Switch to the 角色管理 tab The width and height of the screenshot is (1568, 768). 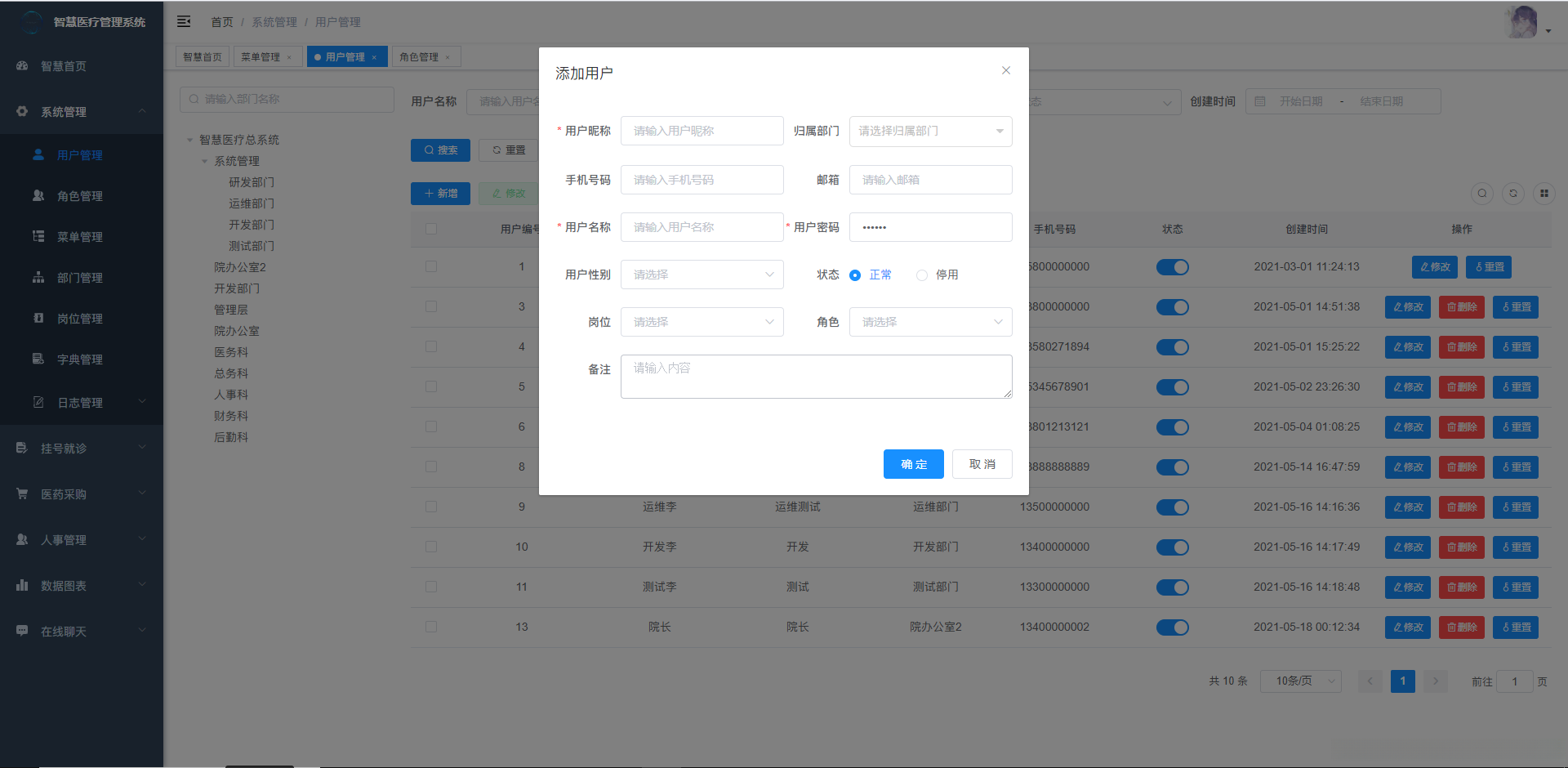420,56
